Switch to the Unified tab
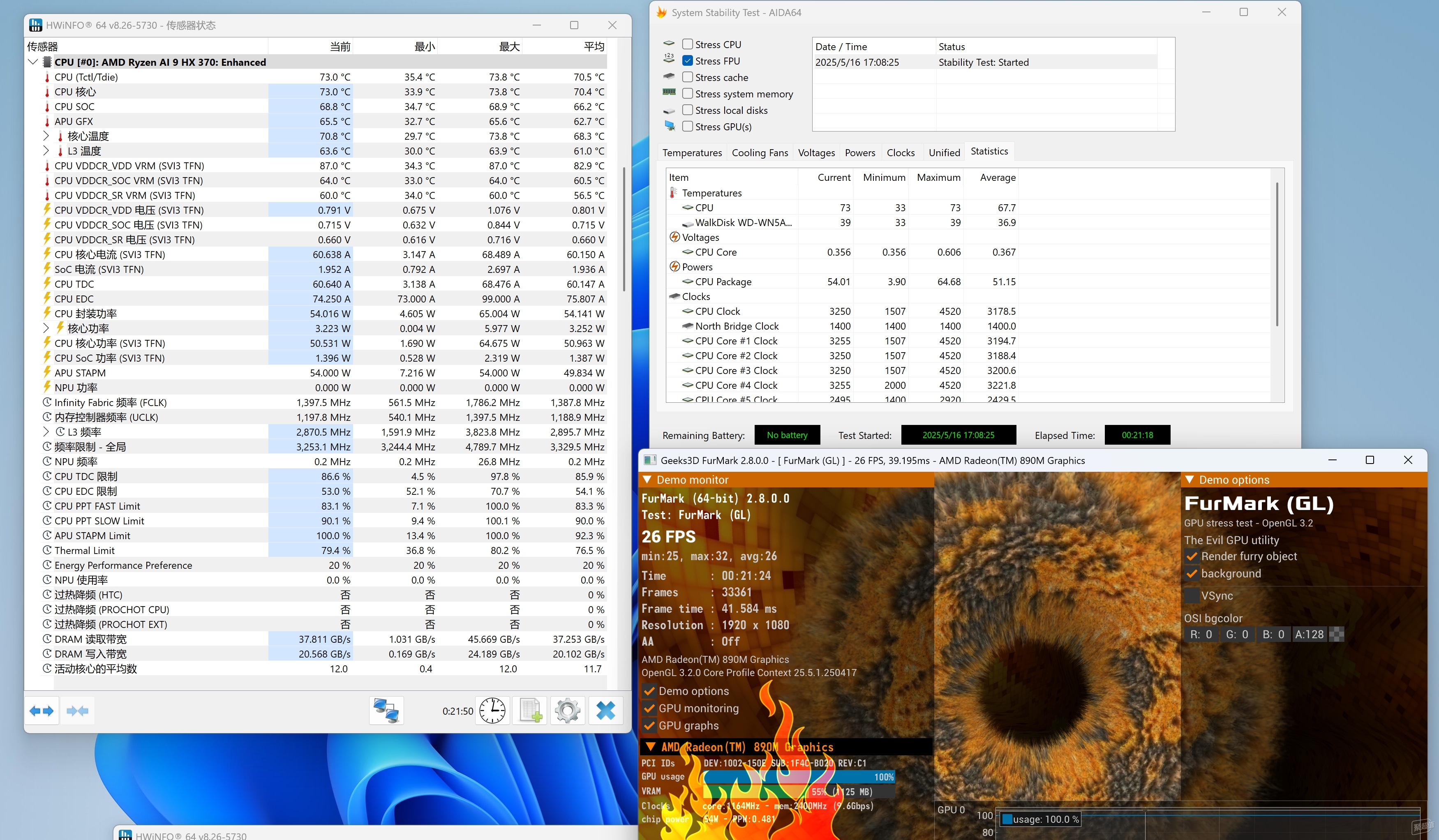1439x840 pixels. click(x=944, y=152)
